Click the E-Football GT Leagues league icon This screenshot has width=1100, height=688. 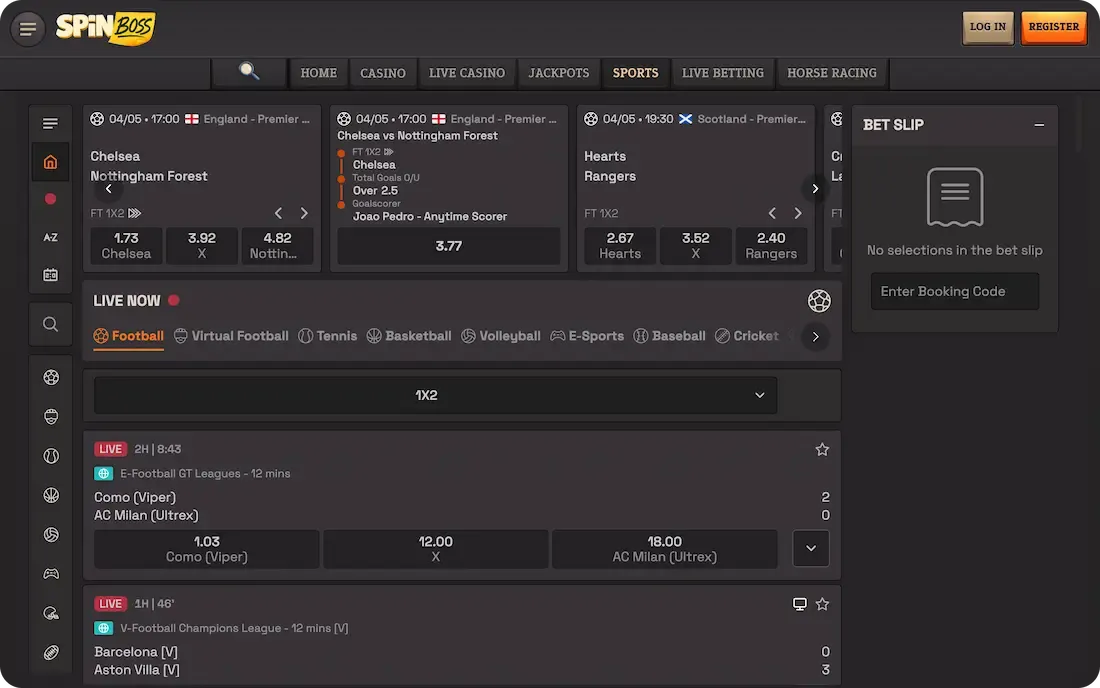tap(104, 473)
